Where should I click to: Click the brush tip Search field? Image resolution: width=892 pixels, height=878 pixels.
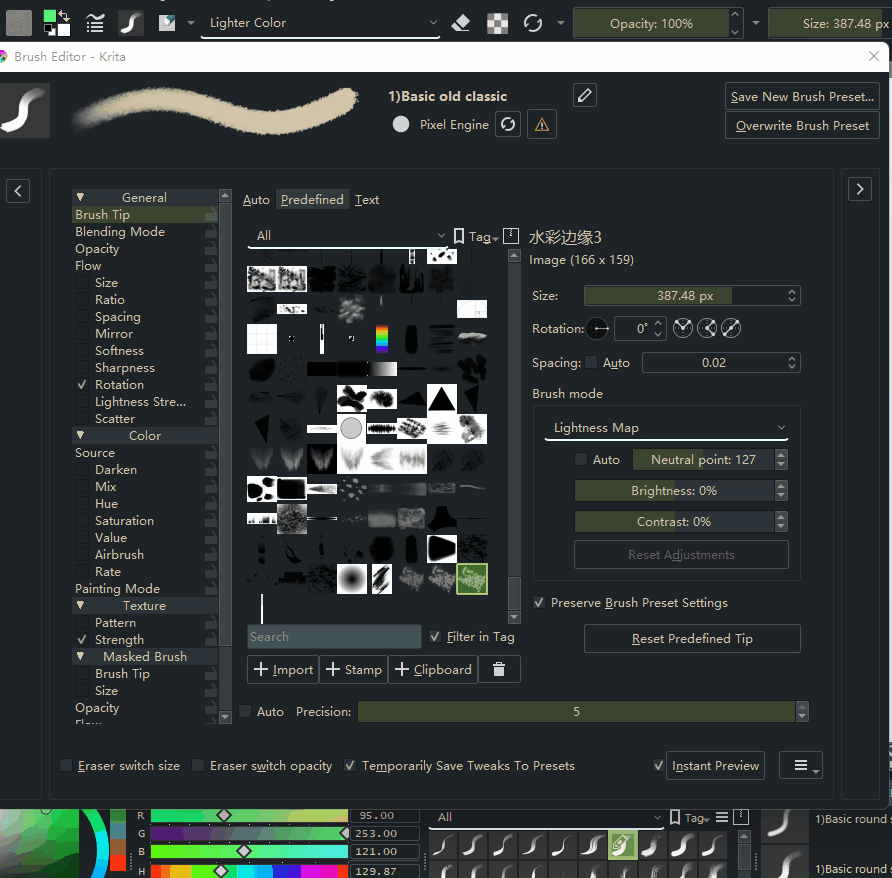point(334,637)
